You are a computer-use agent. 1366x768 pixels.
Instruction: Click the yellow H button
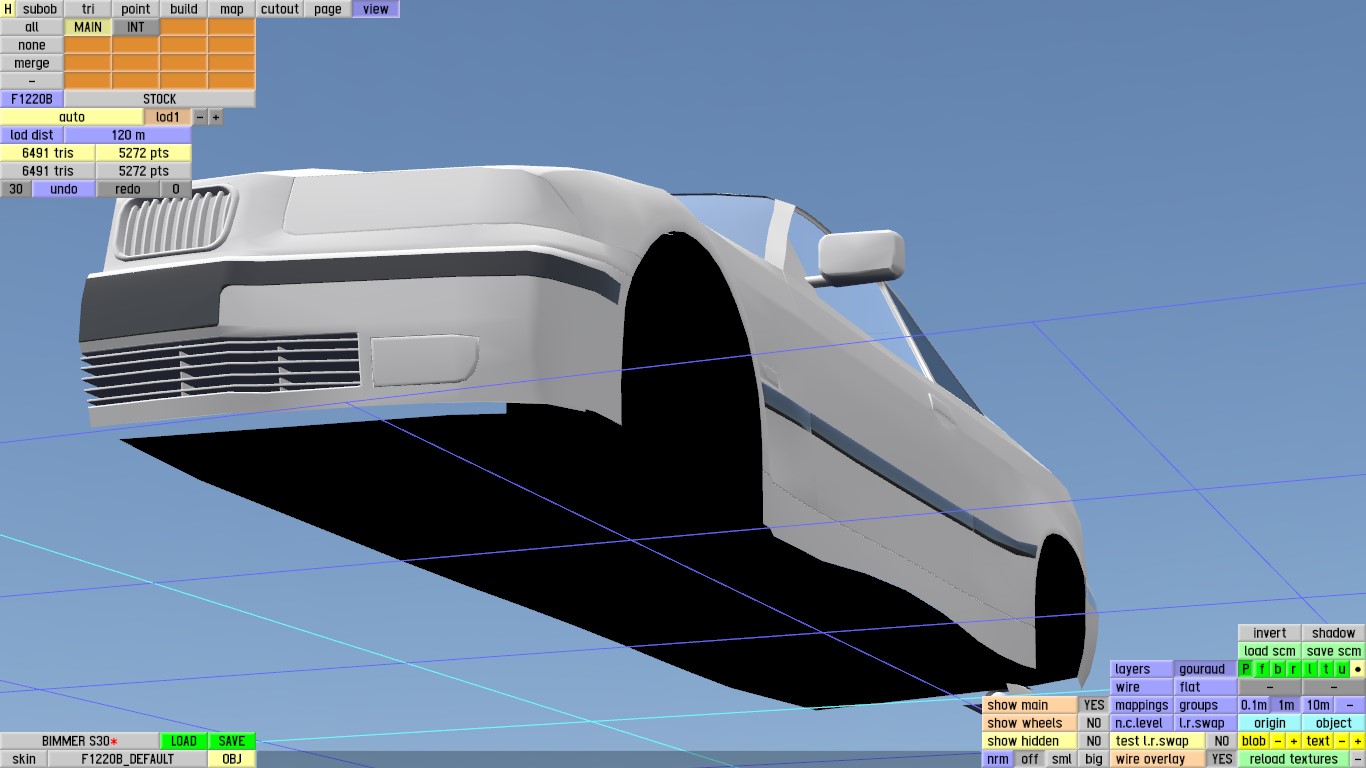point(8,9)
